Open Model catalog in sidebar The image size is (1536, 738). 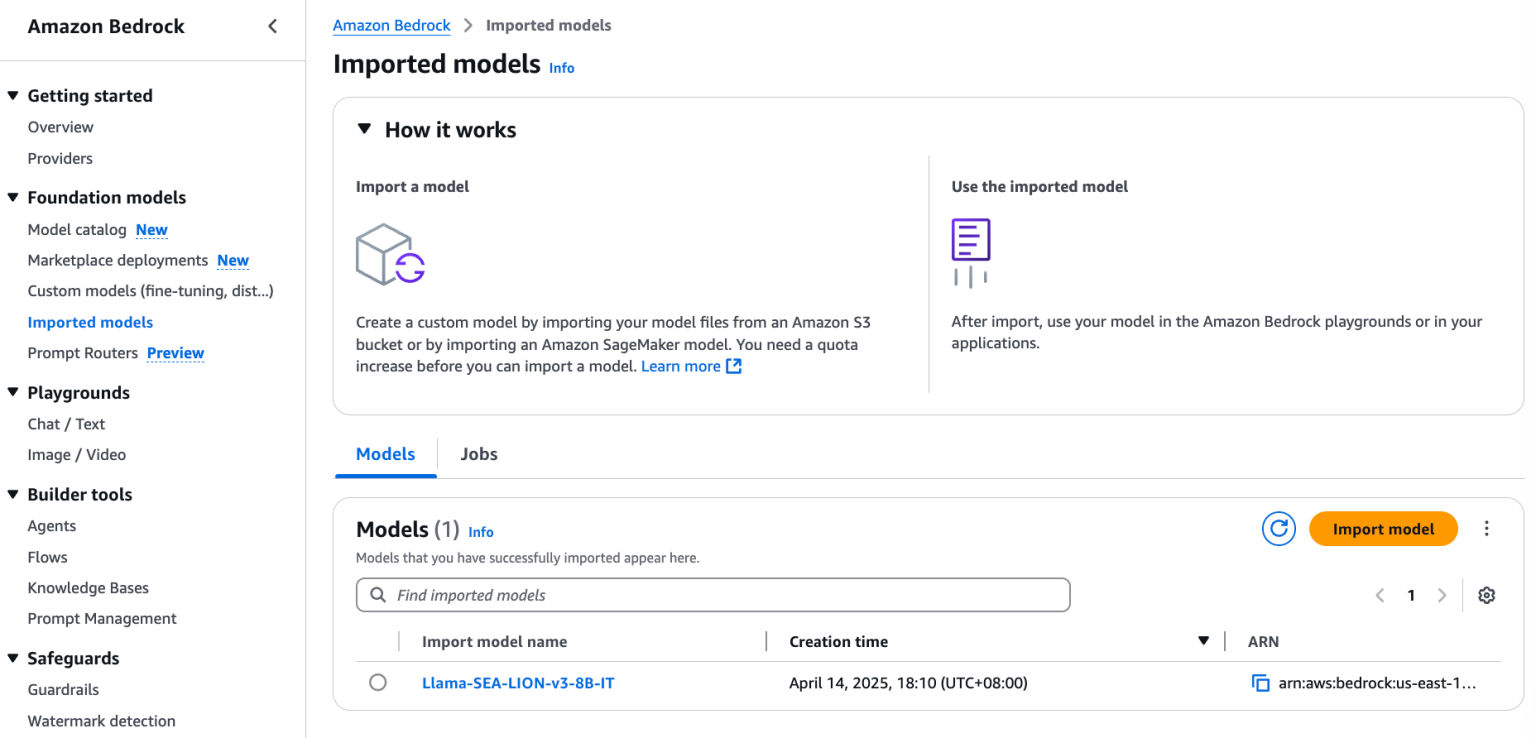point(77,229)
